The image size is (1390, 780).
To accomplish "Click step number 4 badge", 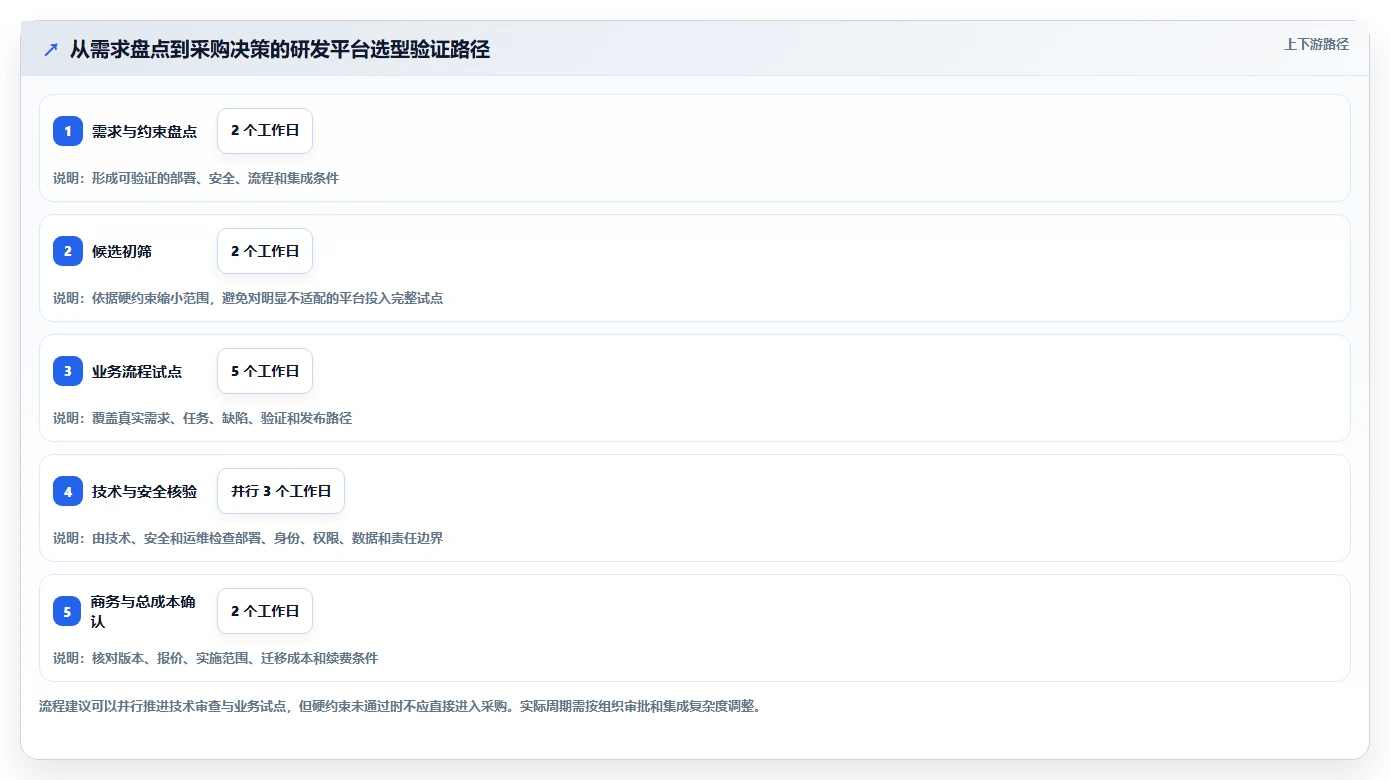I will [x=68, y=491].
